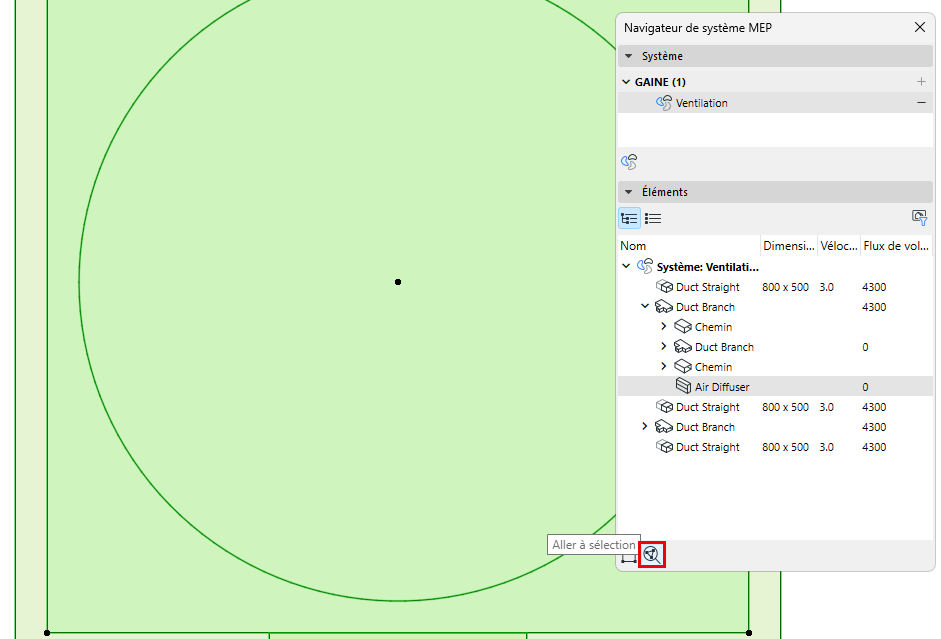Click the Dimensi... column header
941x639 pixels.
pyautogui.click(x=789, y=245)
